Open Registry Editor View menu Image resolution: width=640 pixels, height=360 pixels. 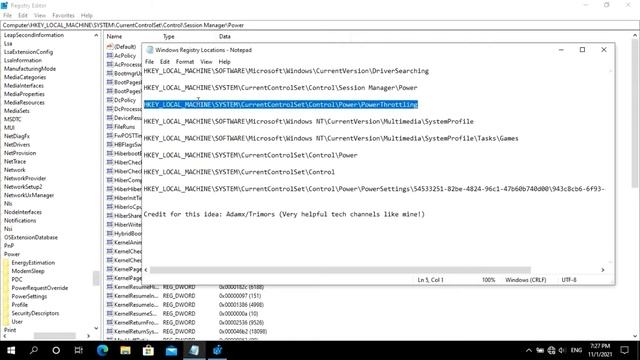click(40, 16)
